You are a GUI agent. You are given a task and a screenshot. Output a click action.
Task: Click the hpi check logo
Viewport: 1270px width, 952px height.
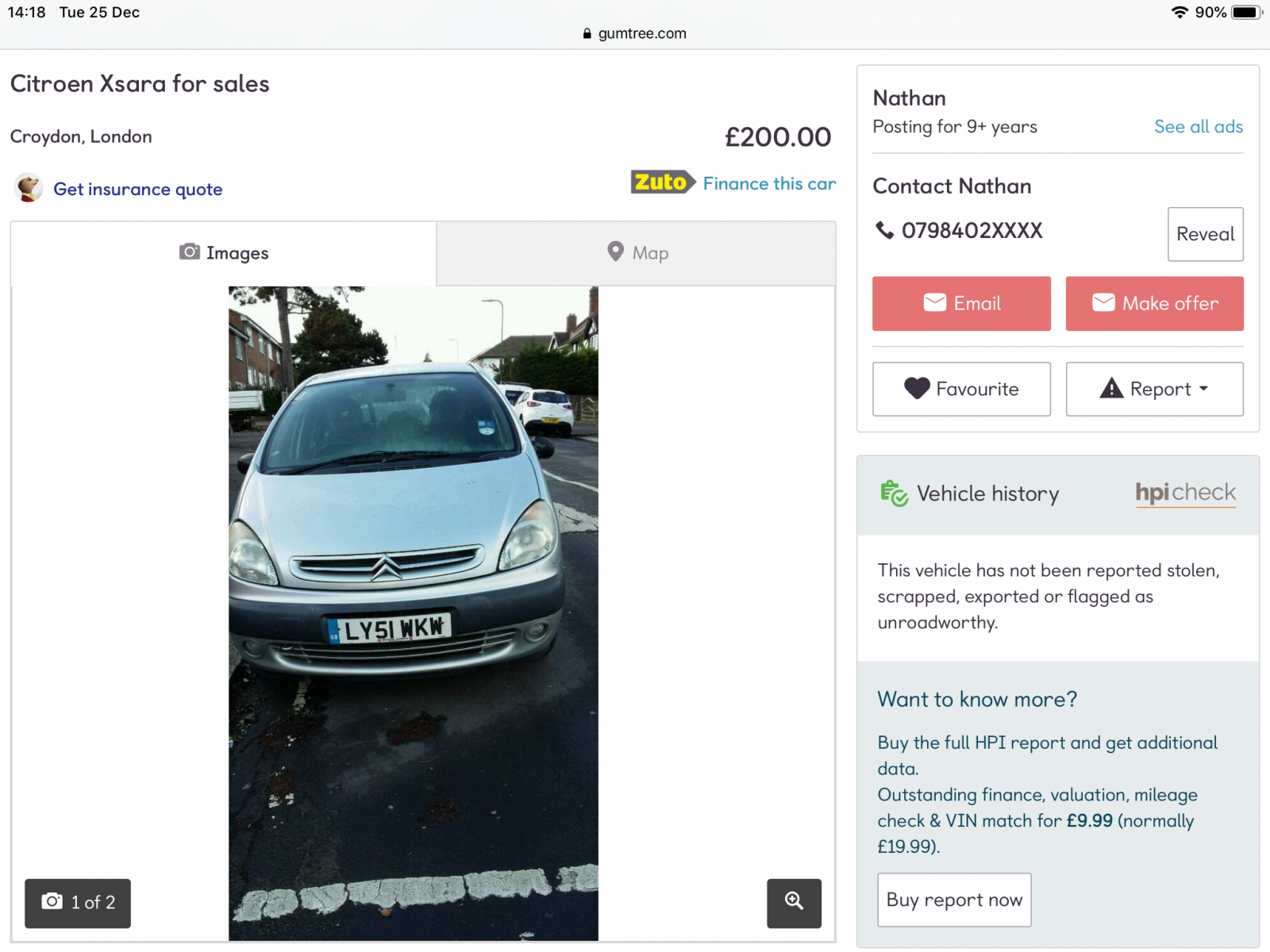(1185, 493)
